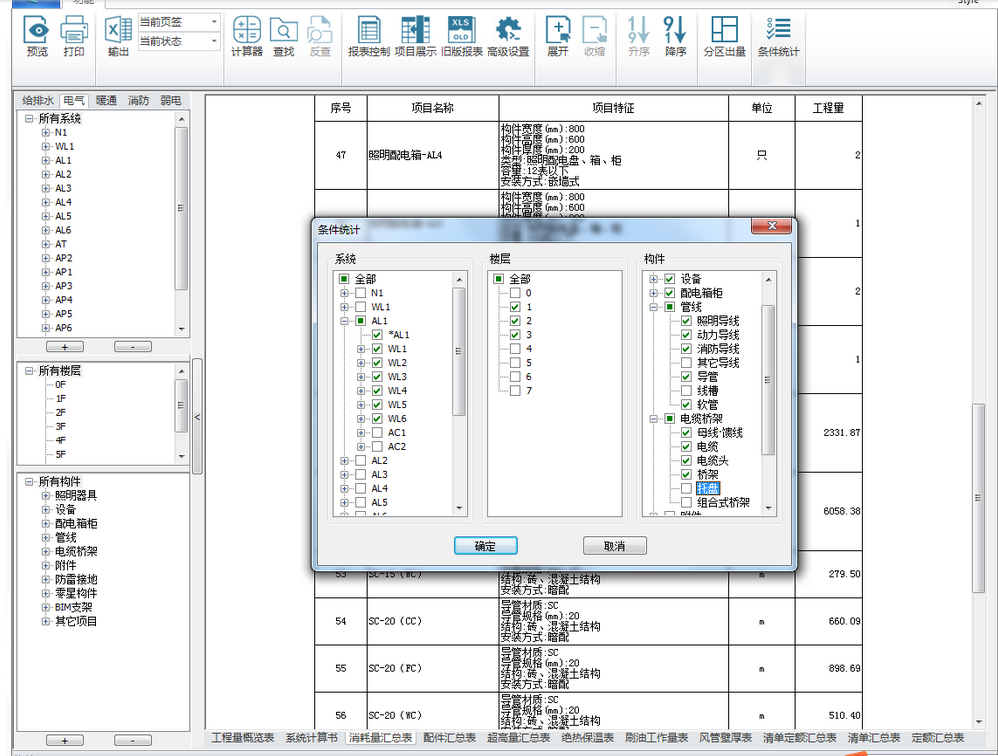
Task: Check the 托盘 checkbox
Action: click(x=686, y=489)
